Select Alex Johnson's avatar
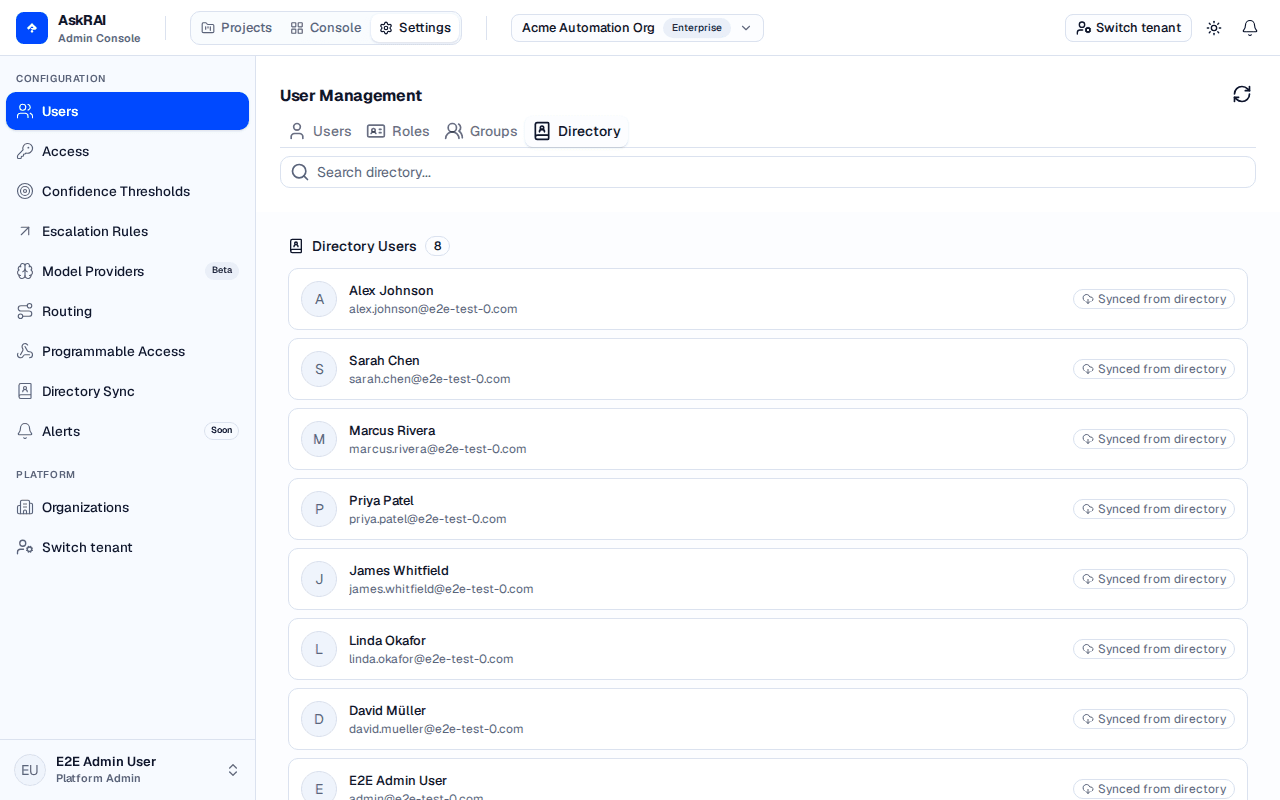This screenshot has height=800, width=1280. click(x=319, y=299)
